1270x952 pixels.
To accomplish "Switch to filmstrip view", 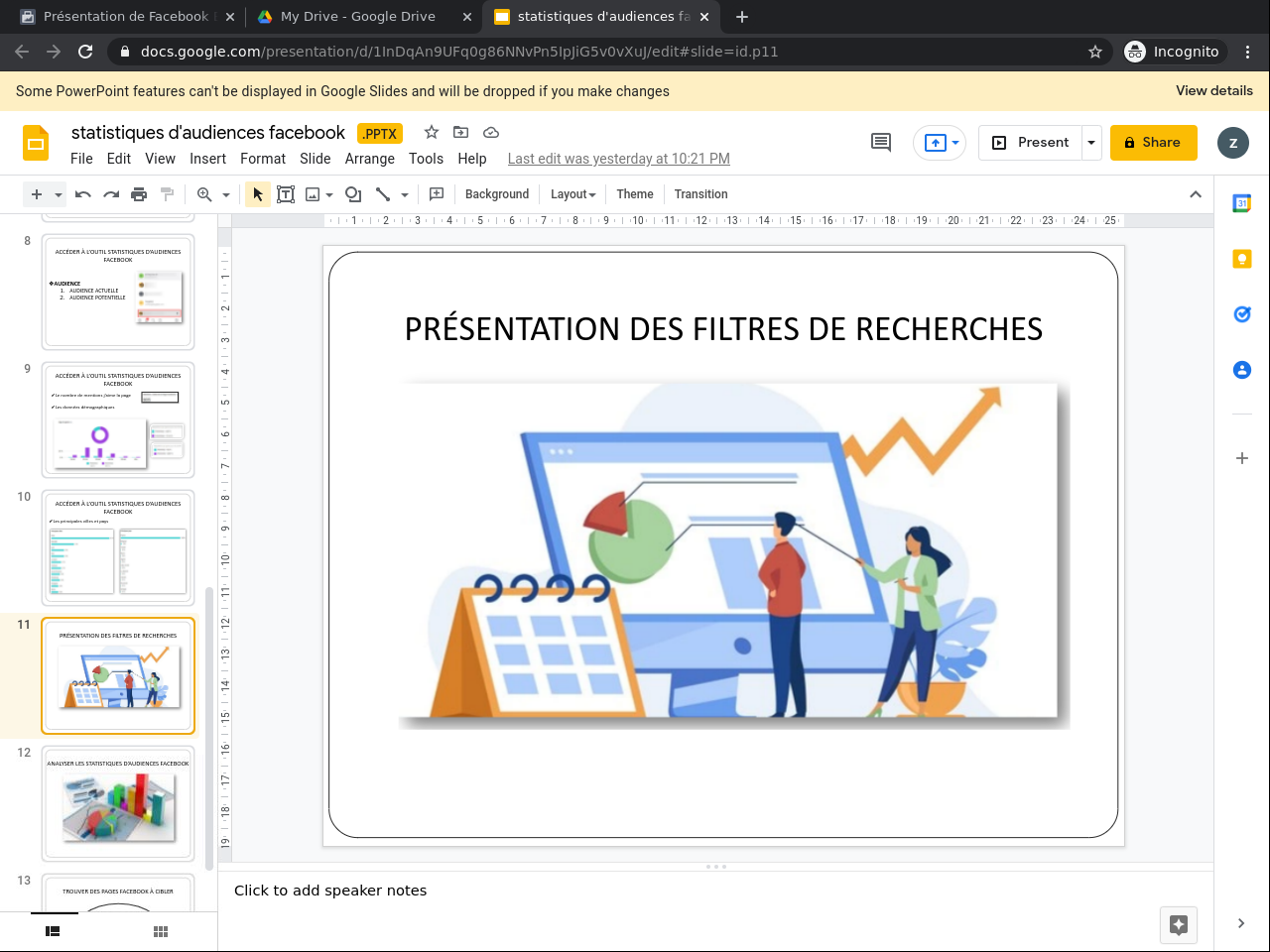I will [54, 931].
